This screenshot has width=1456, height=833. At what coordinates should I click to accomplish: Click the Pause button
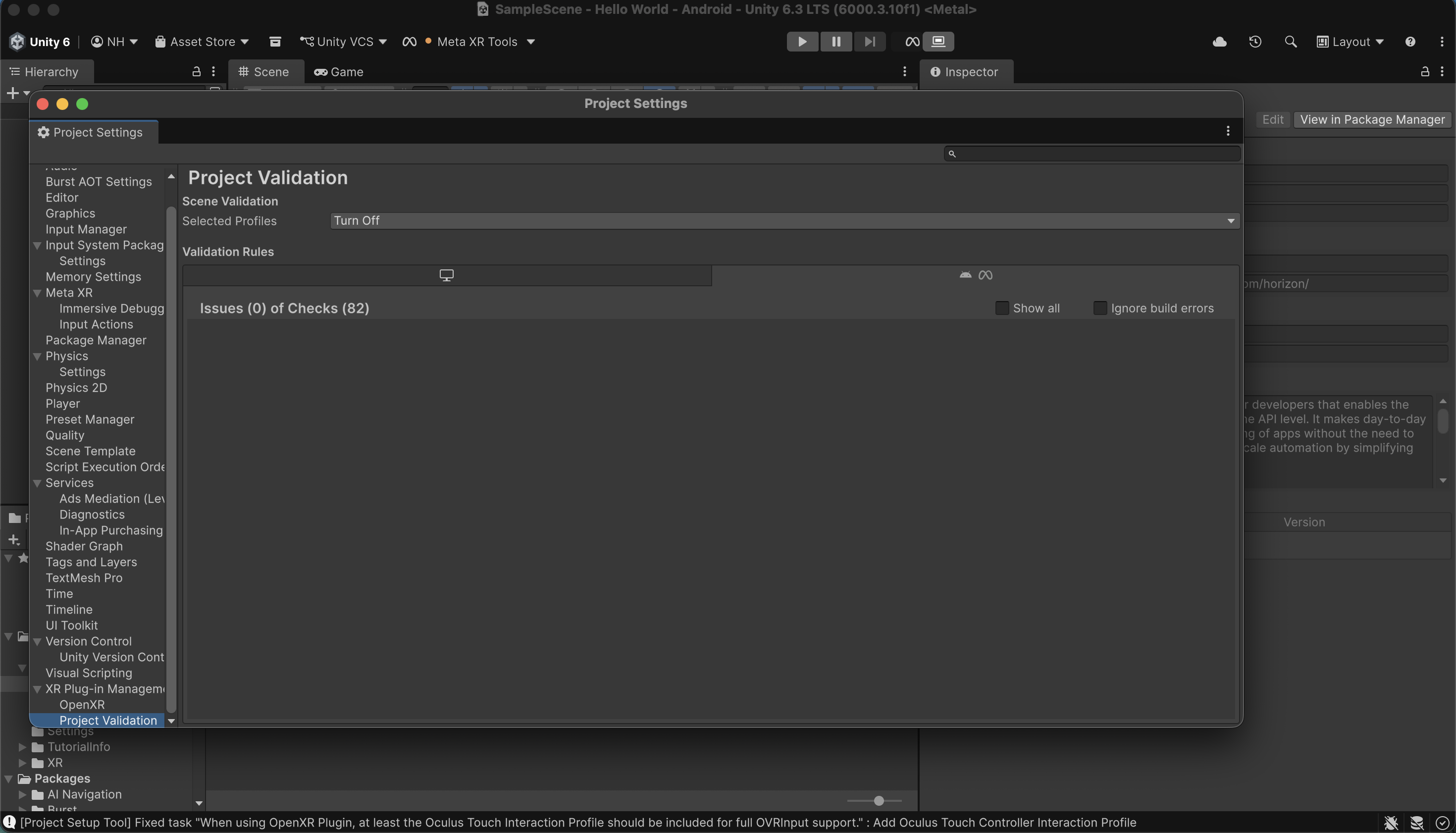[x=836, y=41]
